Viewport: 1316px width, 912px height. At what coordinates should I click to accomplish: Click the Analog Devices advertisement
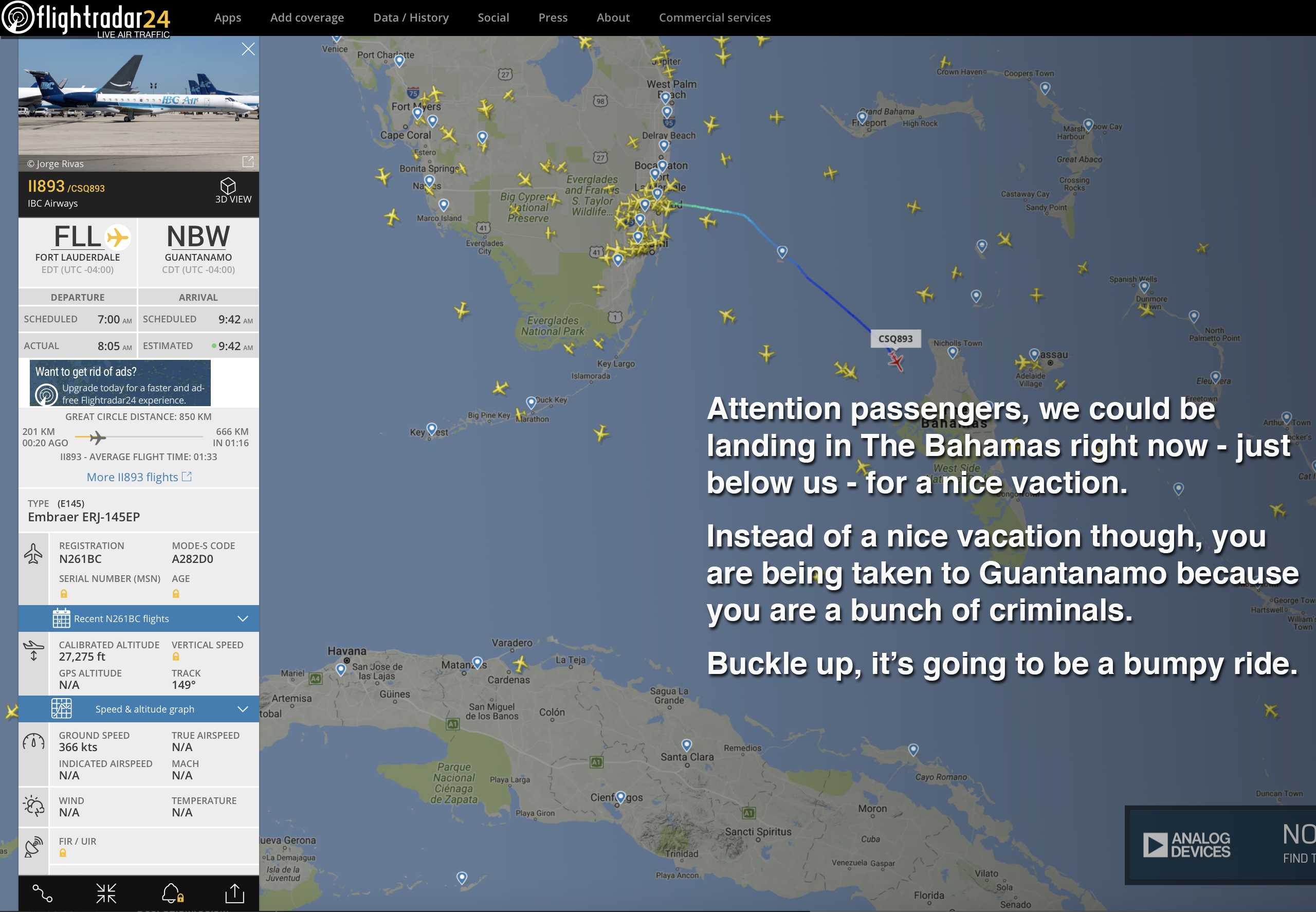[x=1220, y=845]
